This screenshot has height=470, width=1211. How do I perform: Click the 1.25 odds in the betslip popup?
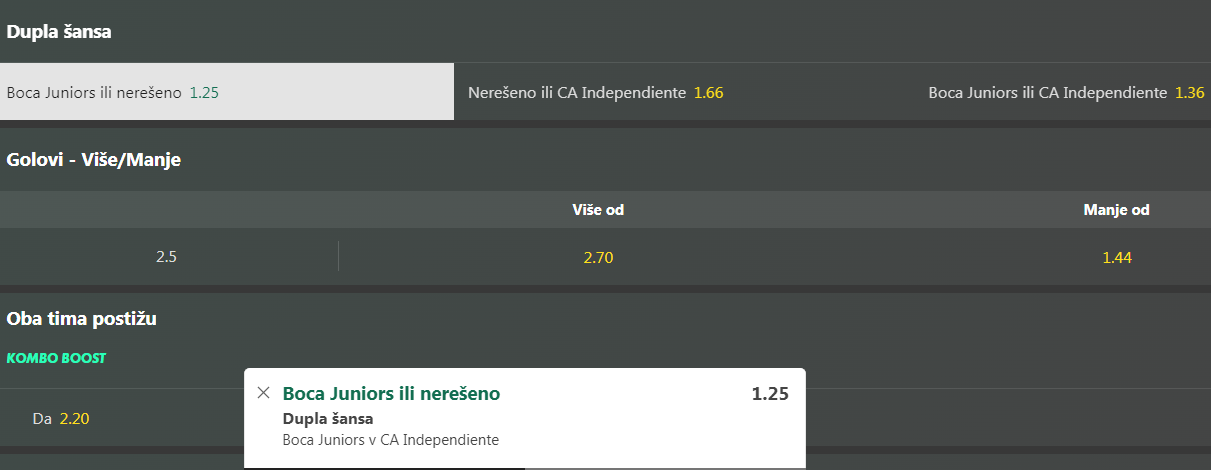coord(770,393)
